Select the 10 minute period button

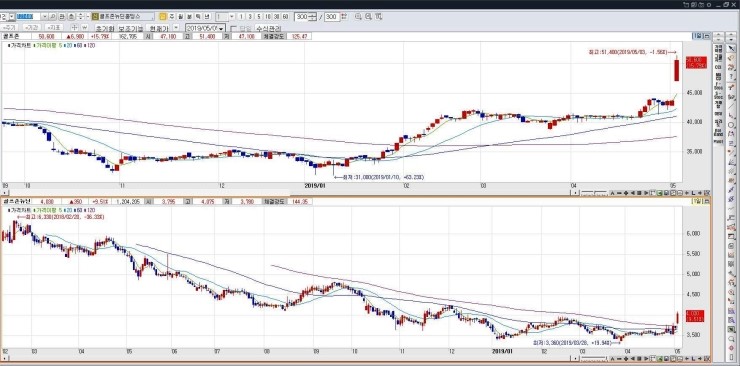268,17
